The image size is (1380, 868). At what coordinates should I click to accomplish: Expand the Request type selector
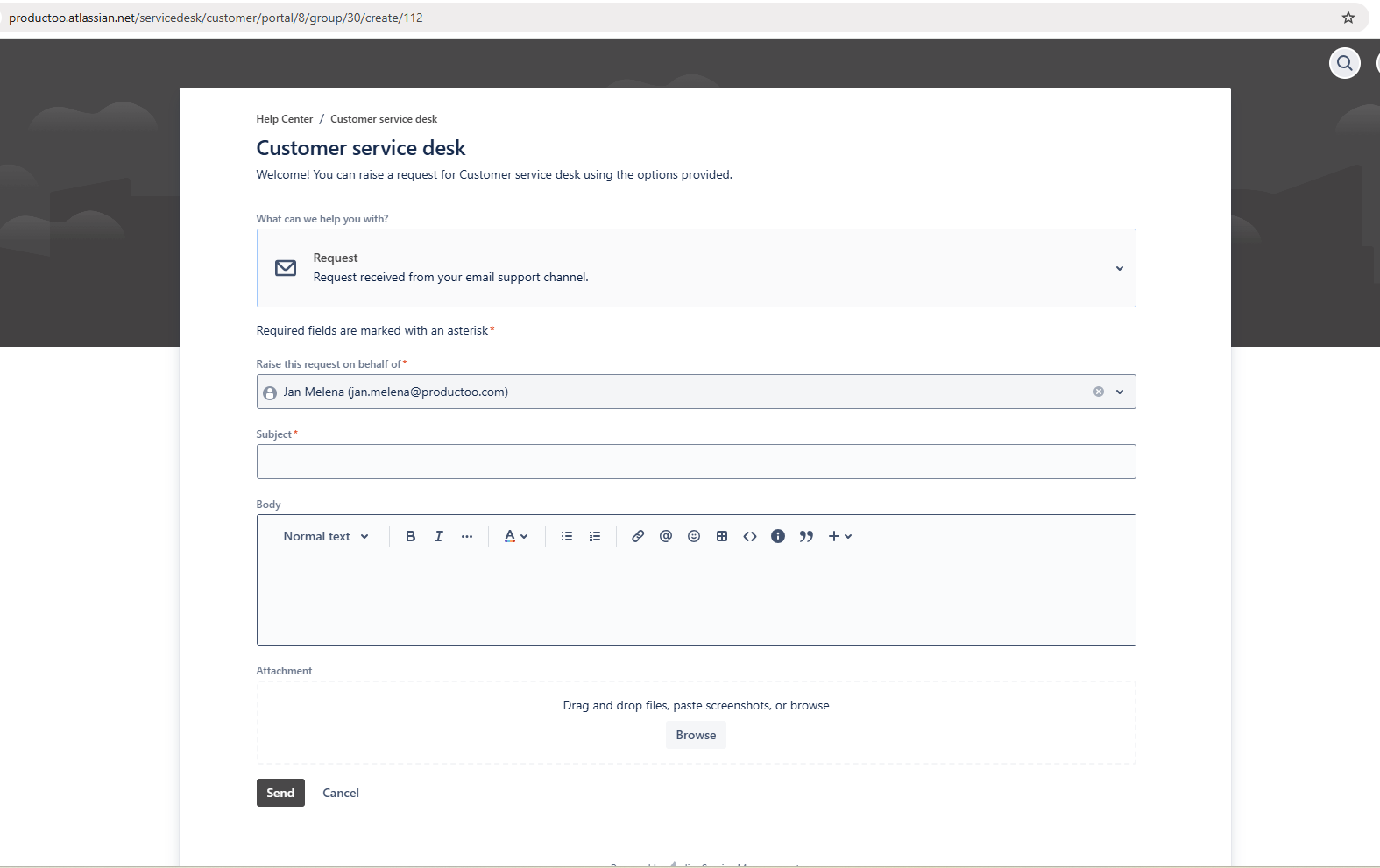point(1119,268)
